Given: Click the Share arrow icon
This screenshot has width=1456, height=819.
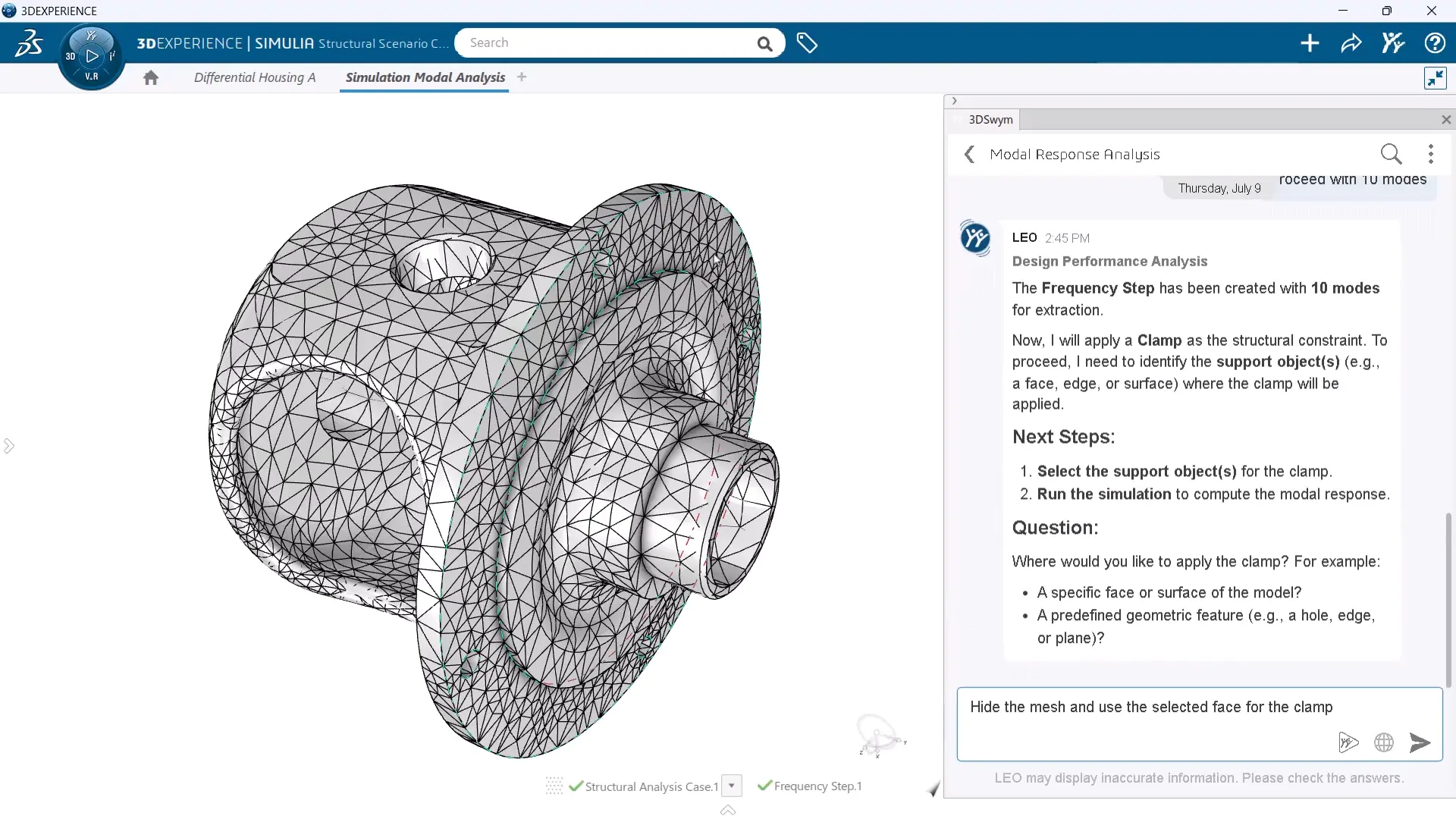Looking at the screenshot, I should [1351, 43].
